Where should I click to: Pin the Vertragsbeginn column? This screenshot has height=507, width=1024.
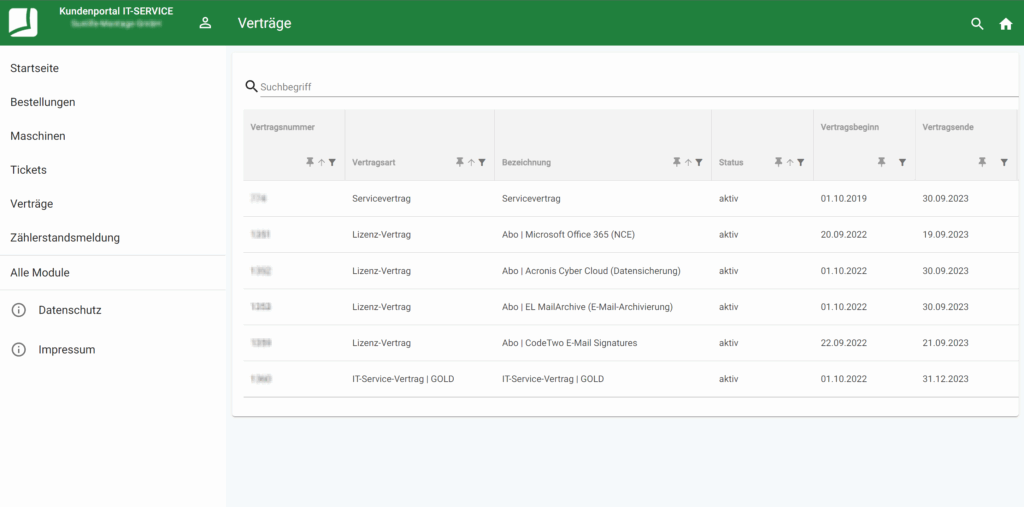click(x=881, y=162)
